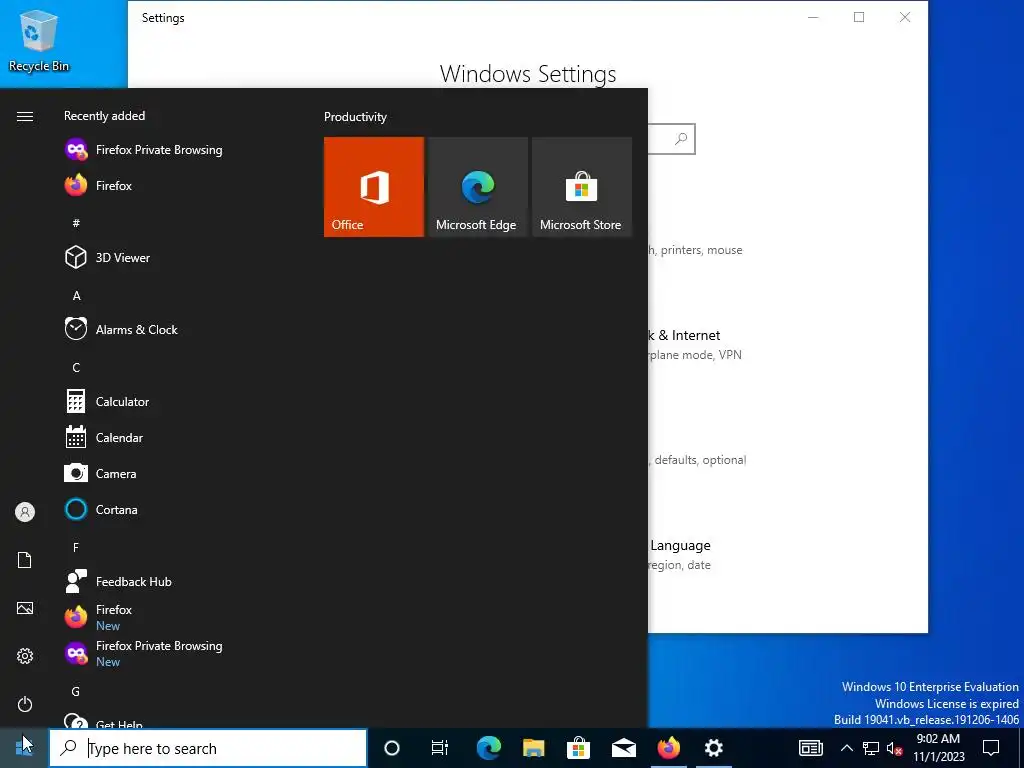Open Mail app from taskbar
This screenshot has height=768, width=1024.
coord(624,748)
